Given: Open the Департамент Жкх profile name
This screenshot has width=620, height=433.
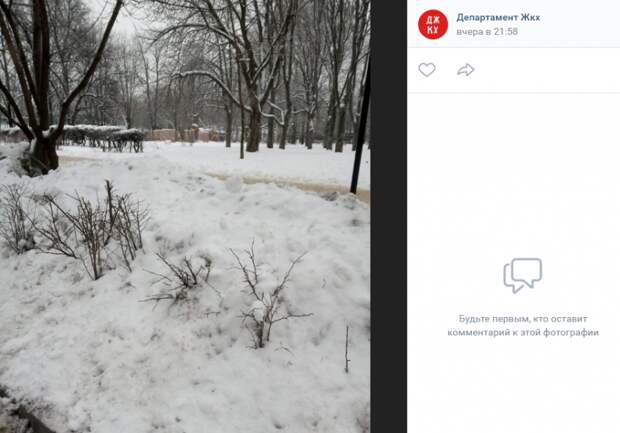Looking at the screenshot, I should (498, 17).
